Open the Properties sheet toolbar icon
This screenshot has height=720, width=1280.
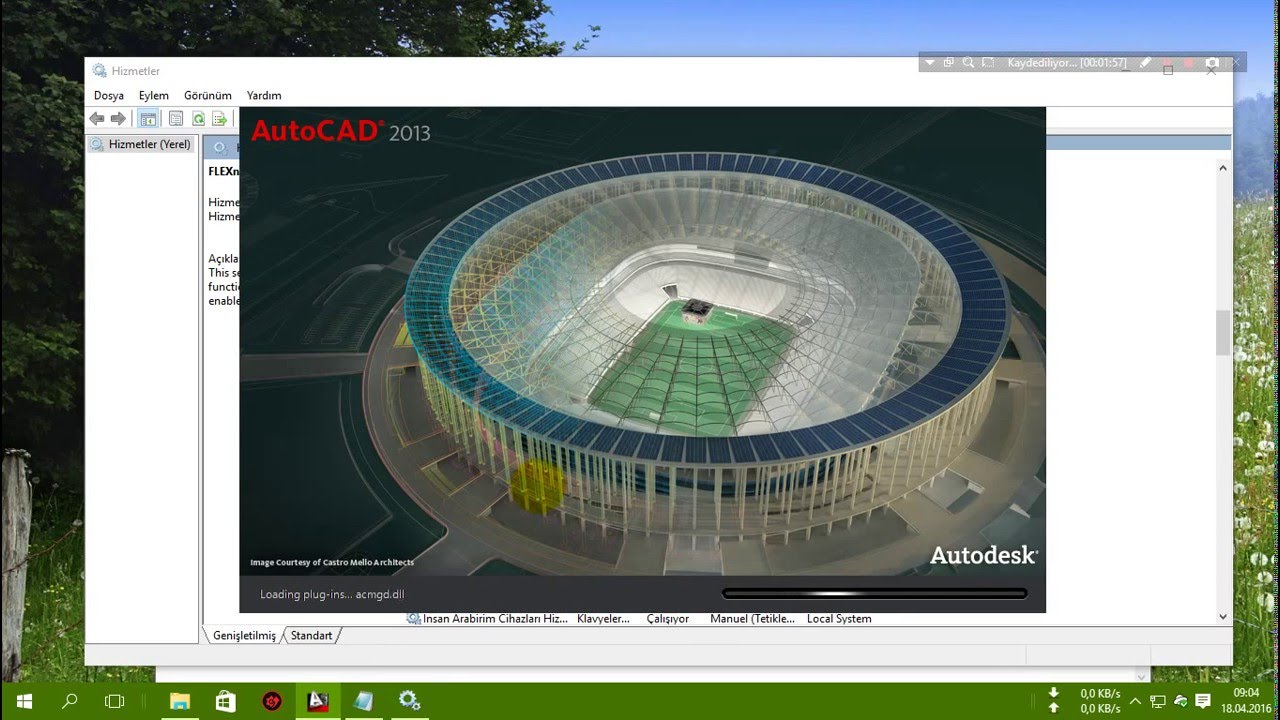(x=176, y=119)
